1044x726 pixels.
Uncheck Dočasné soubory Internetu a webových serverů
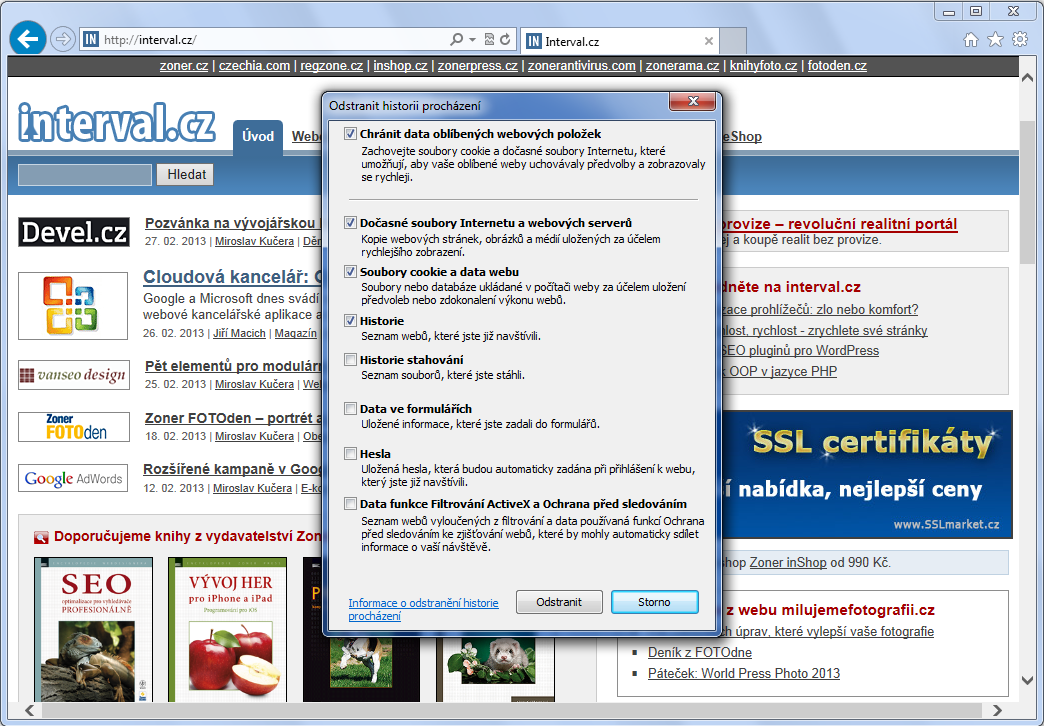(350, 222)
